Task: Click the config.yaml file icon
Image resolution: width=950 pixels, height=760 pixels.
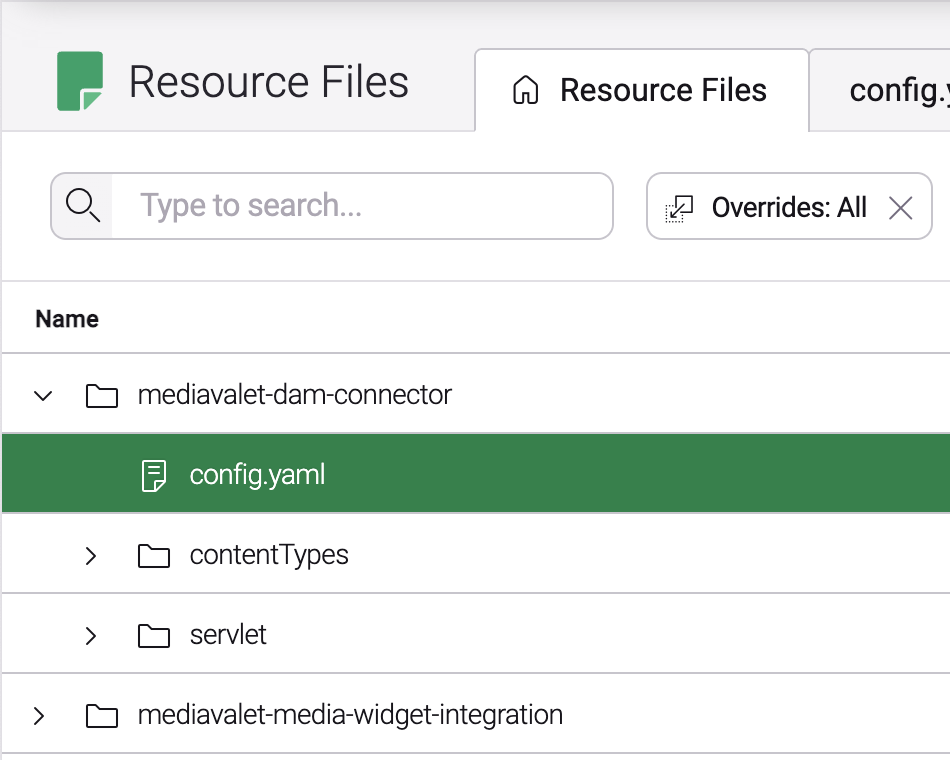Action: point(153,476)
